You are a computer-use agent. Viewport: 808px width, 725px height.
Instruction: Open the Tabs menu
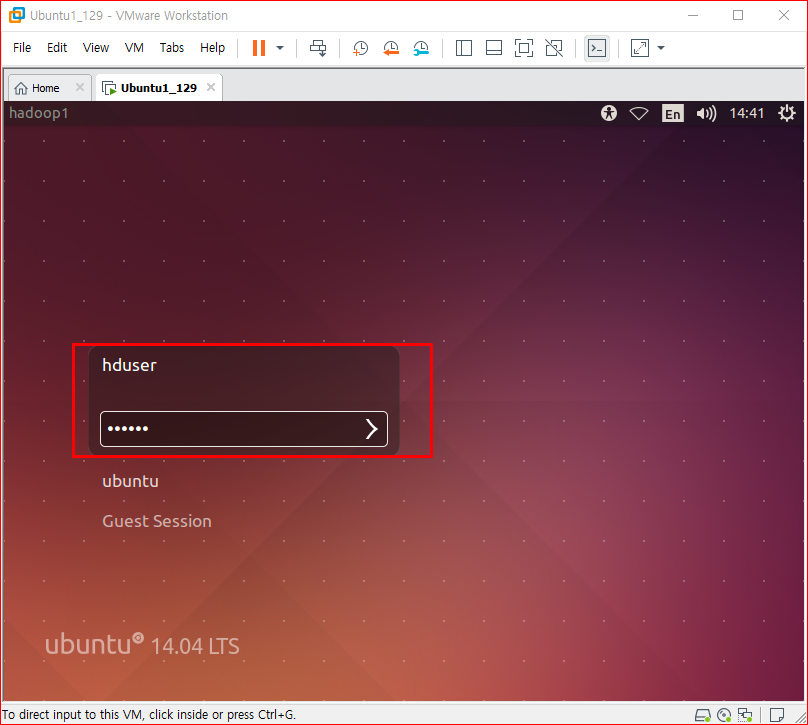click(172, 47)
